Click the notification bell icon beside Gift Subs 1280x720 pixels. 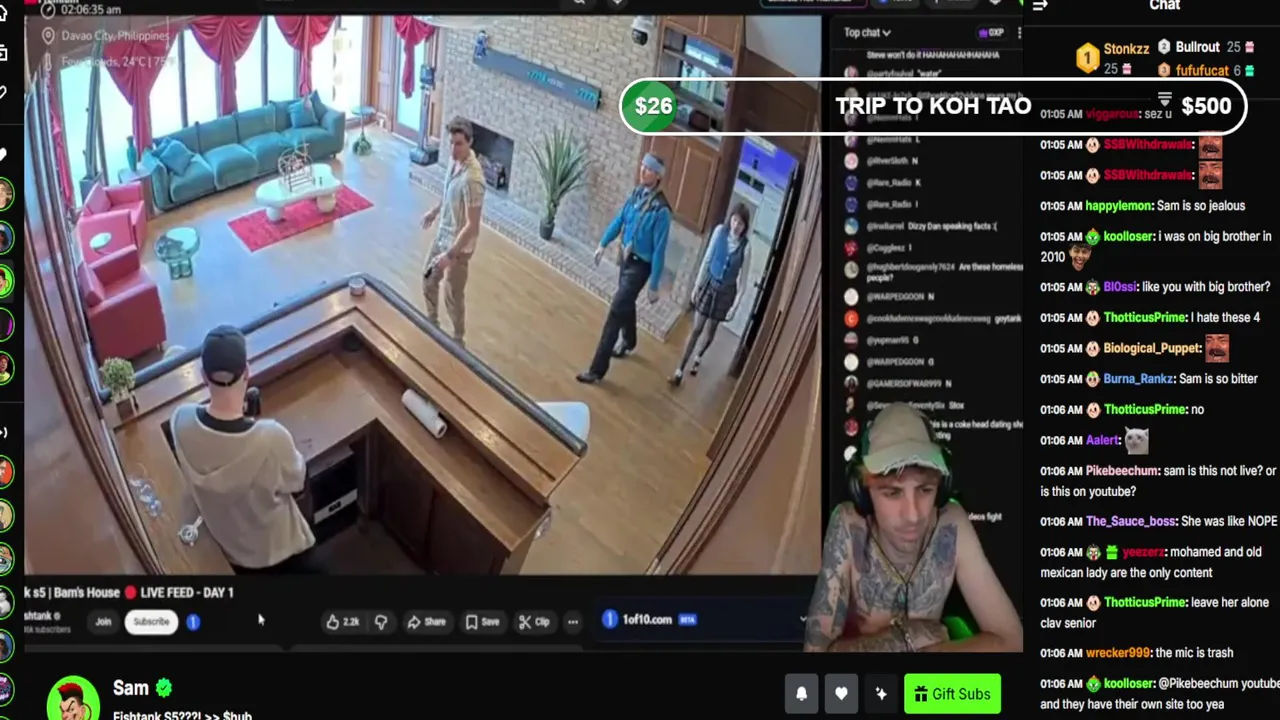[x=801, y=693]
